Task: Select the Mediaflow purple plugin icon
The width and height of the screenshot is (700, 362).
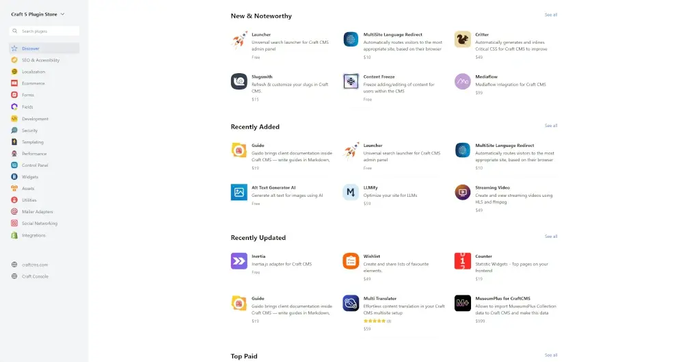Action: 462,82
